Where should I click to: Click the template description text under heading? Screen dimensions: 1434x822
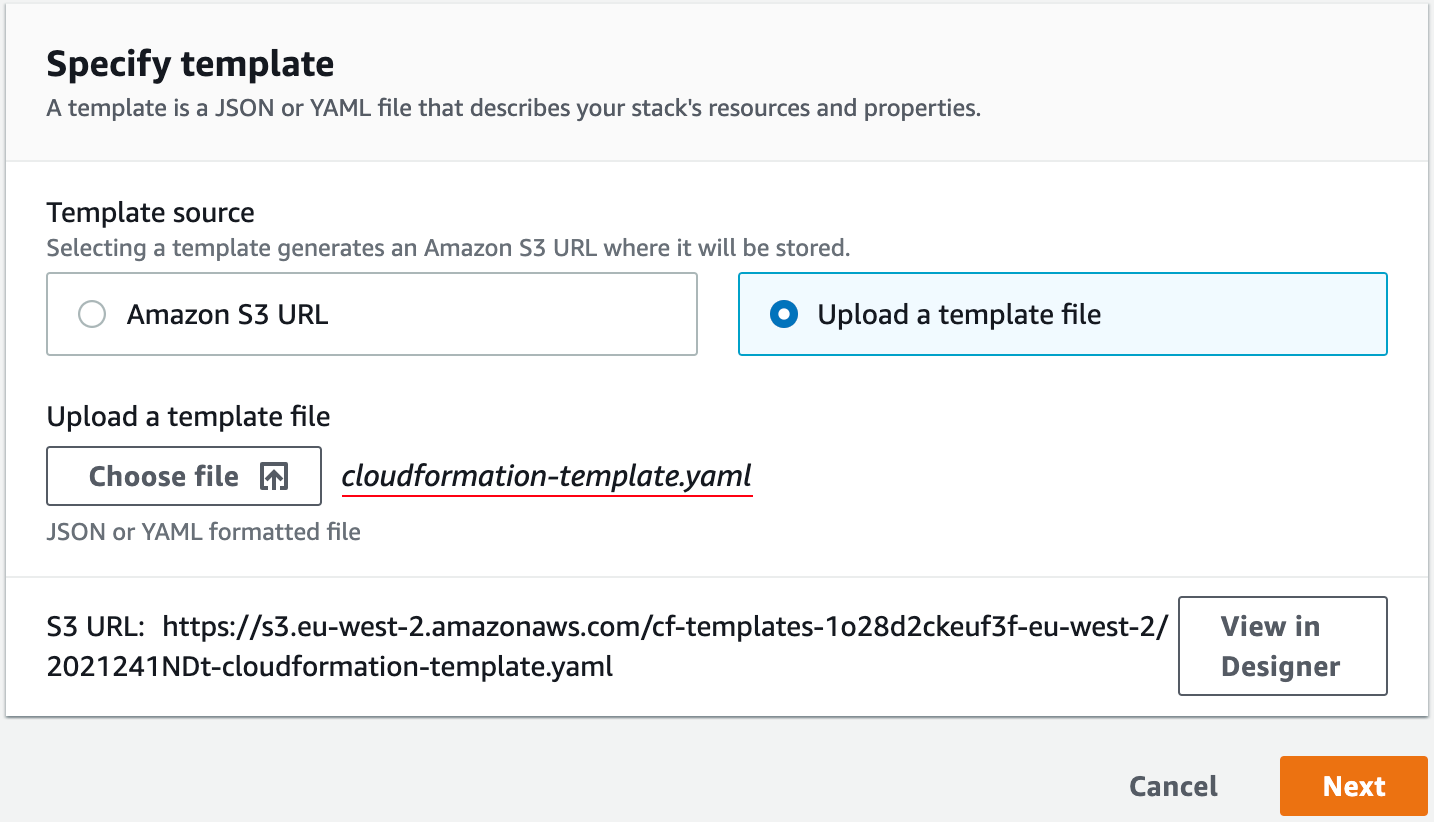pyautogui.click(x=514, y=108)
